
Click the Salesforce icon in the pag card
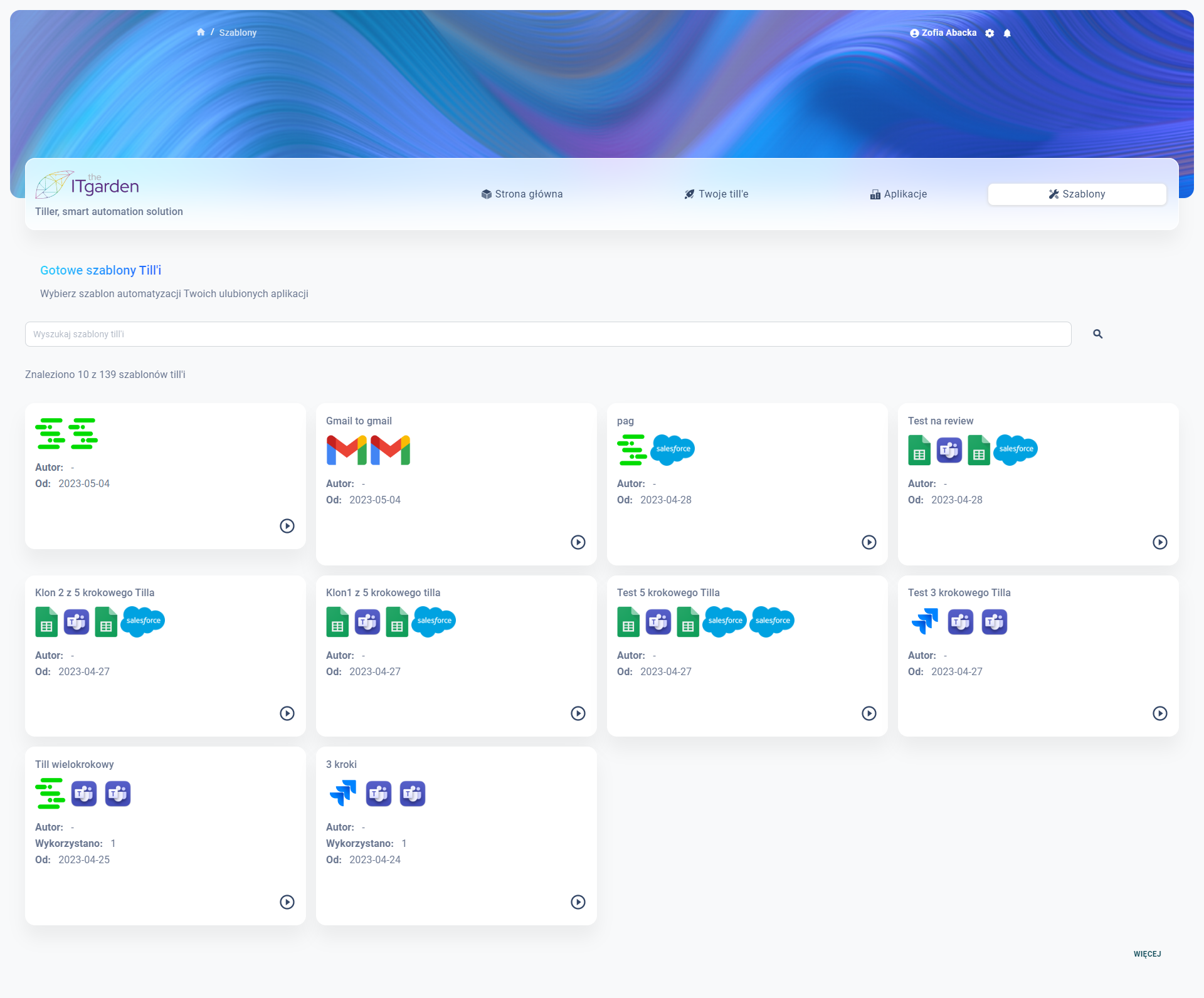tap(672, 449)
